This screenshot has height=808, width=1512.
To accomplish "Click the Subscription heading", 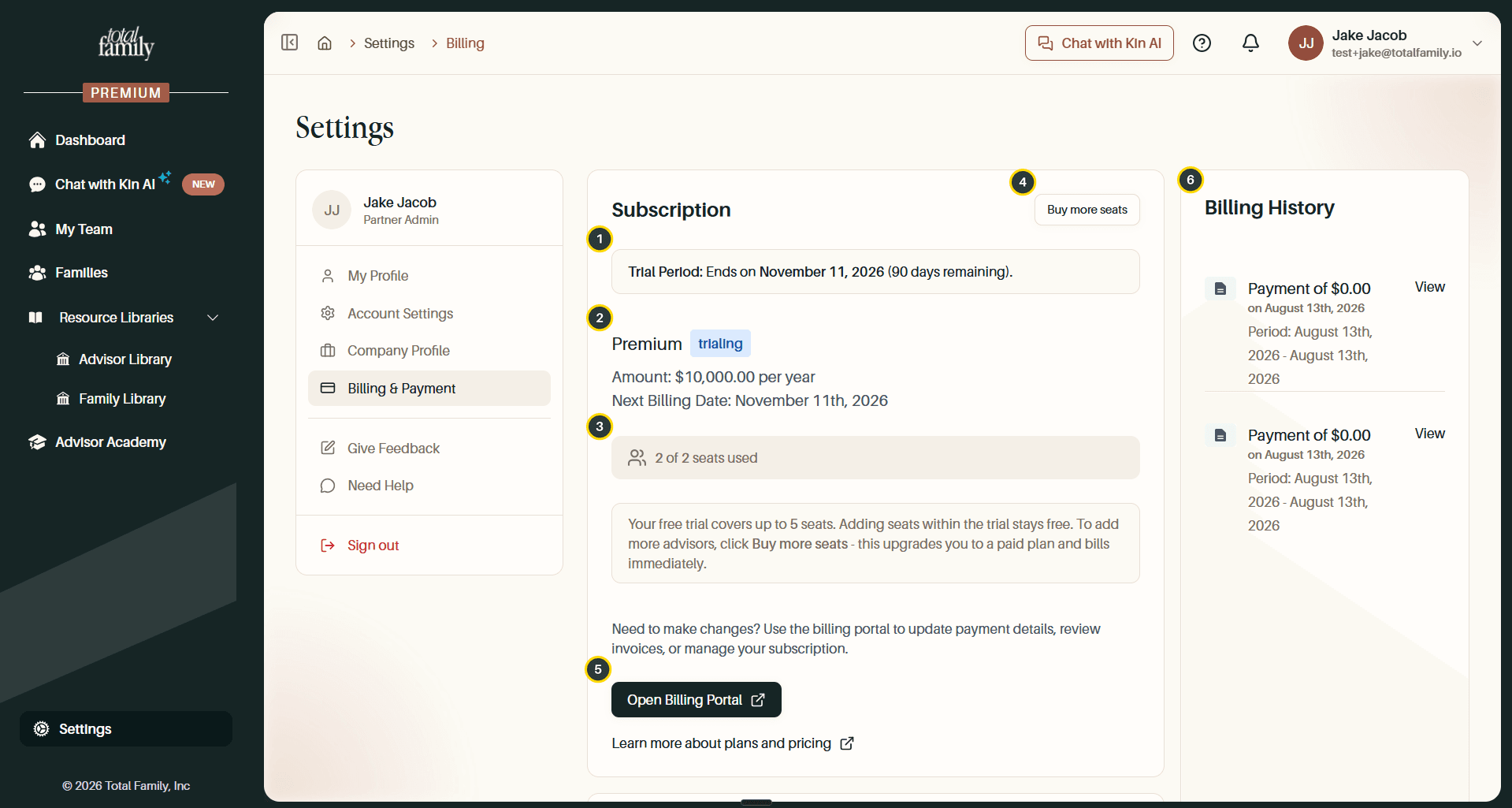I will click(671, 210).
